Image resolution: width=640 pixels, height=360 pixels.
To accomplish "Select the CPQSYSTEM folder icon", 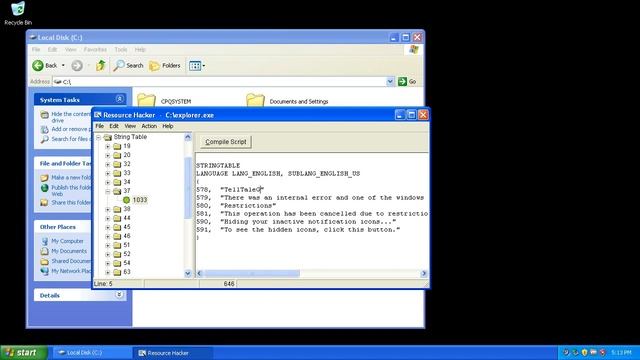I will (x=146, y=100).
